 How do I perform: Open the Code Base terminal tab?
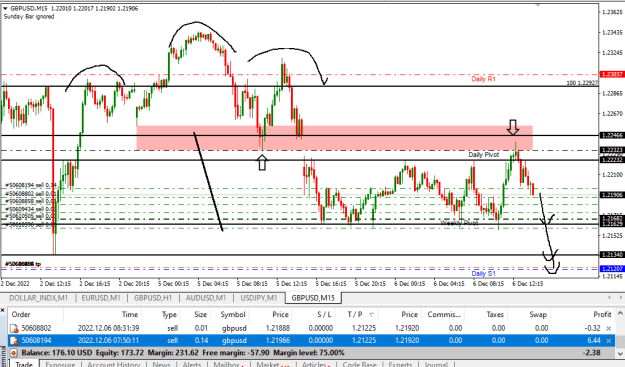click(360, 364)
